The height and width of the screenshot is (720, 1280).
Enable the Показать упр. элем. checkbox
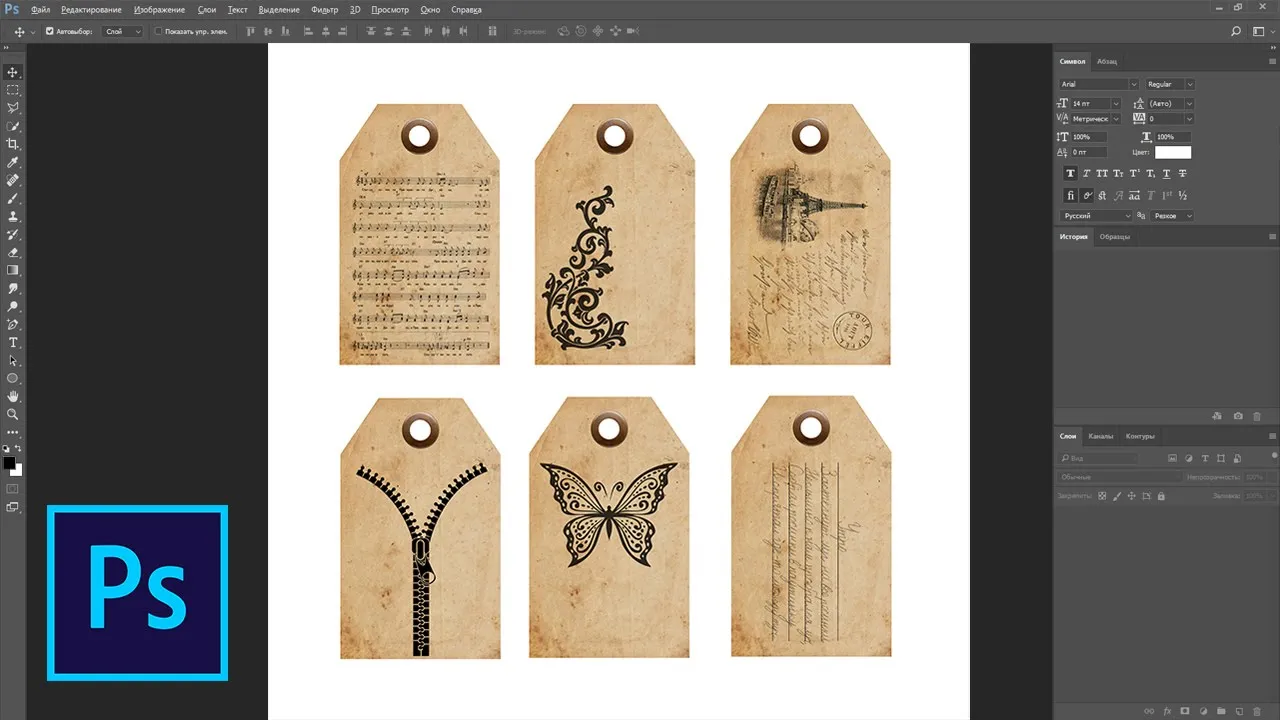pyautogui.click(x=158, y=31)
